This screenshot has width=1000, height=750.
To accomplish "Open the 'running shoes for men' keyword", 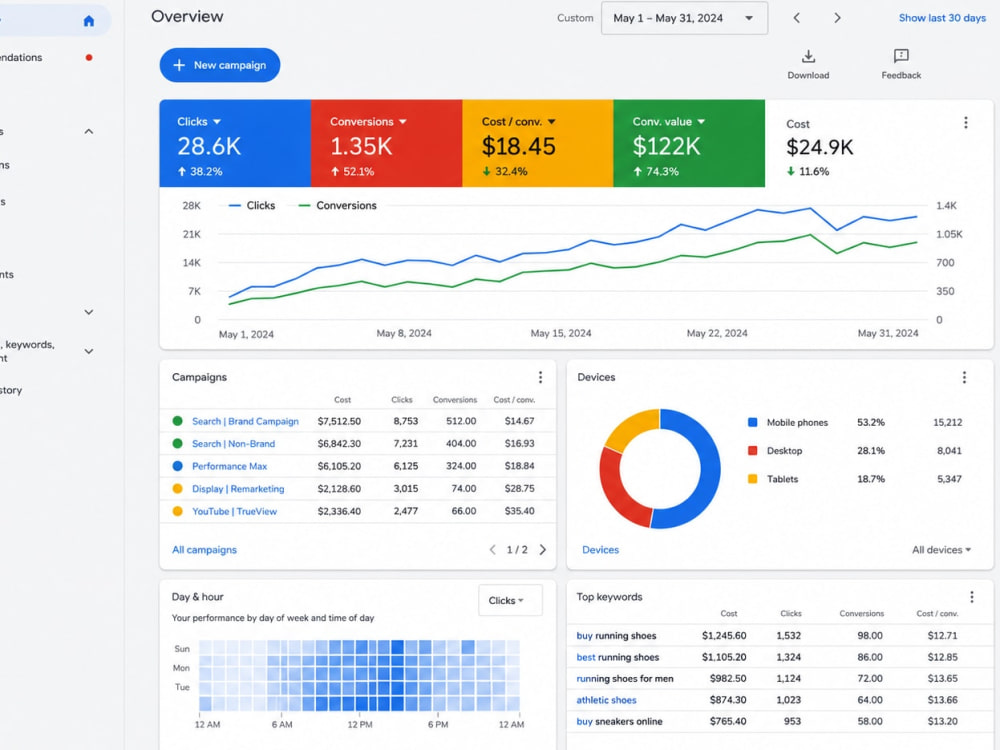I will click(x=624, y=679).
